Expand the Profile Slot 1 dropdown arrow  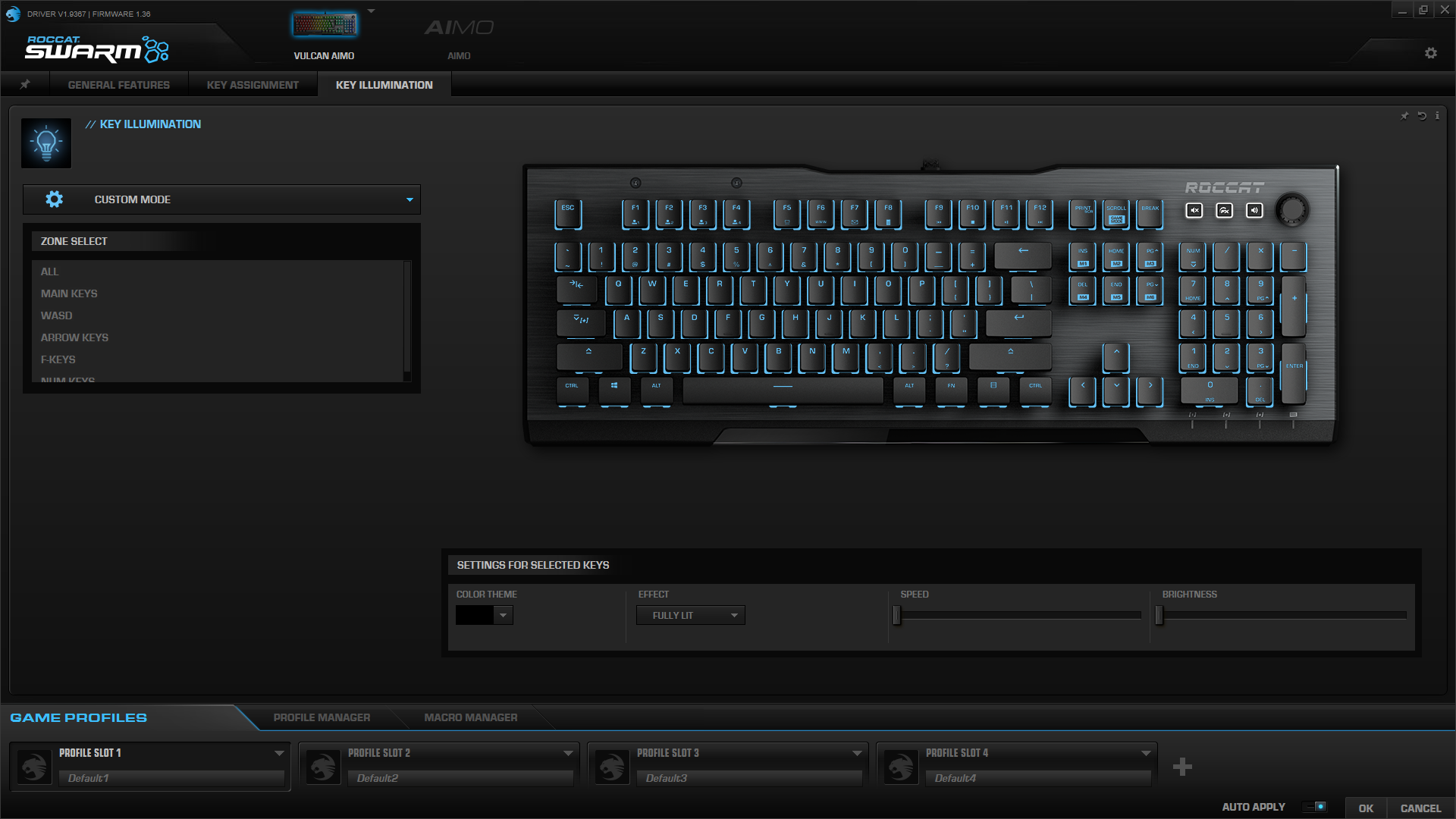279,753
